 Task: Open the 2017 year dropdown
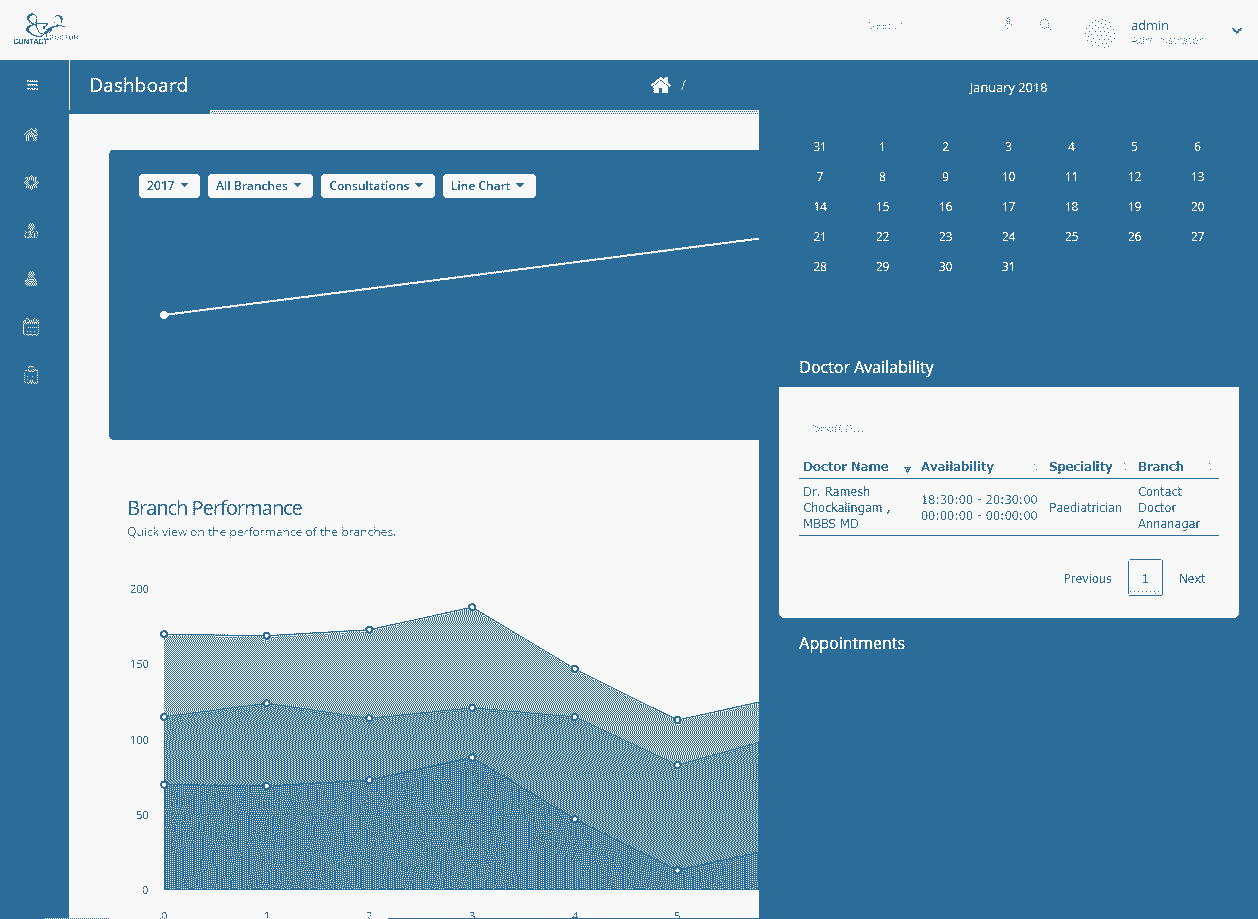pos(168,186)
